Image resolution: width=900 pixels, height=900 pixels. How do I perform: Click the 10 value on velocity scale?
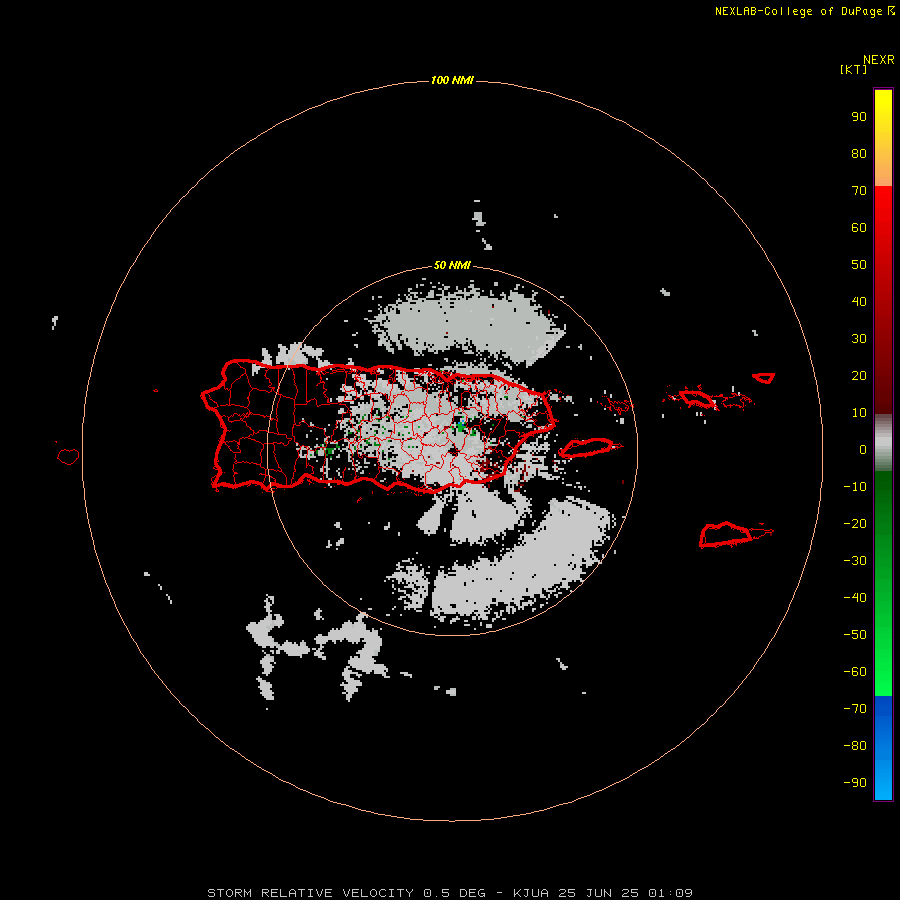click(859, 413)
